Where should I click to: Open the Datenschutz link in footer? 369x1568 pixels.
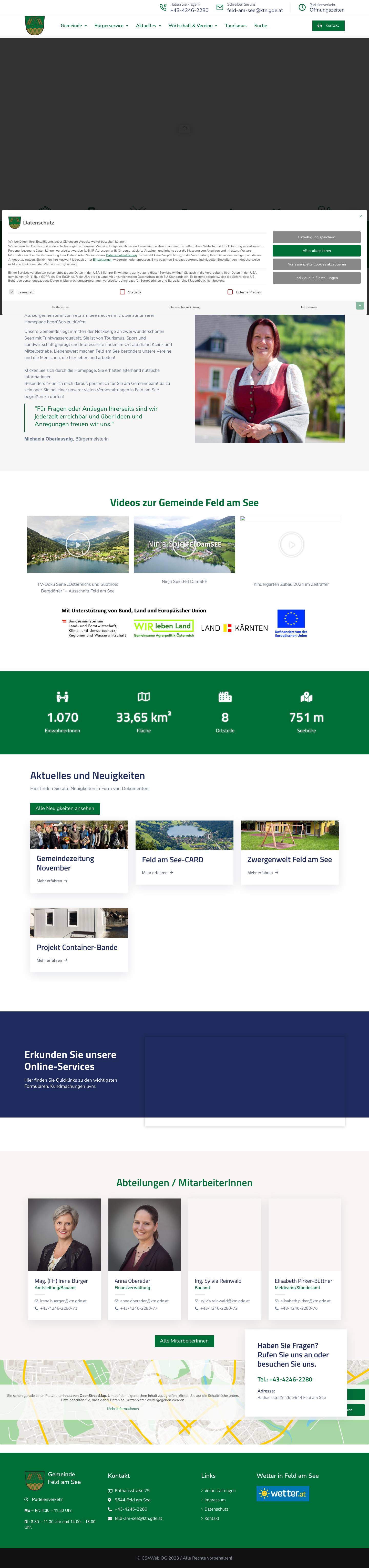pos(216,1509)
